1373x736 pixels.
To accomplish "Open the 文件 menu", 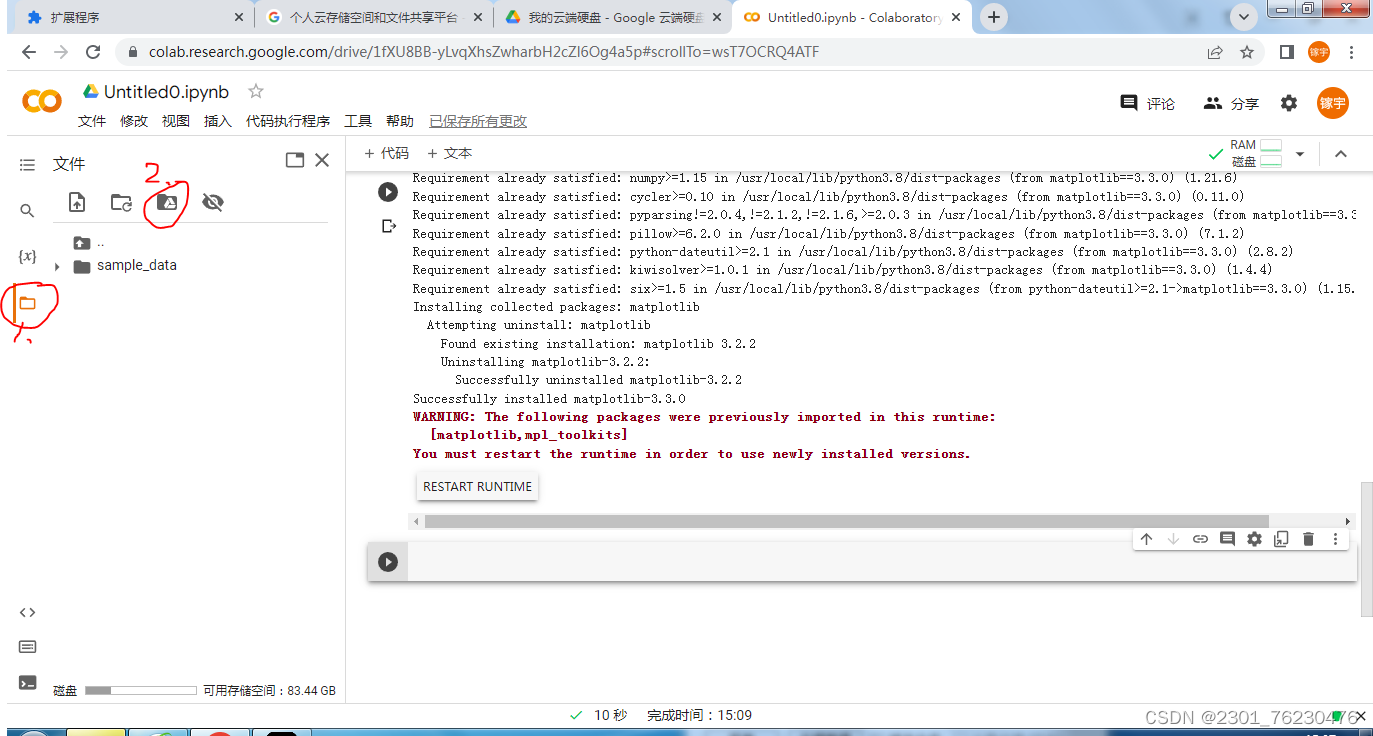I will coord(91,120).
